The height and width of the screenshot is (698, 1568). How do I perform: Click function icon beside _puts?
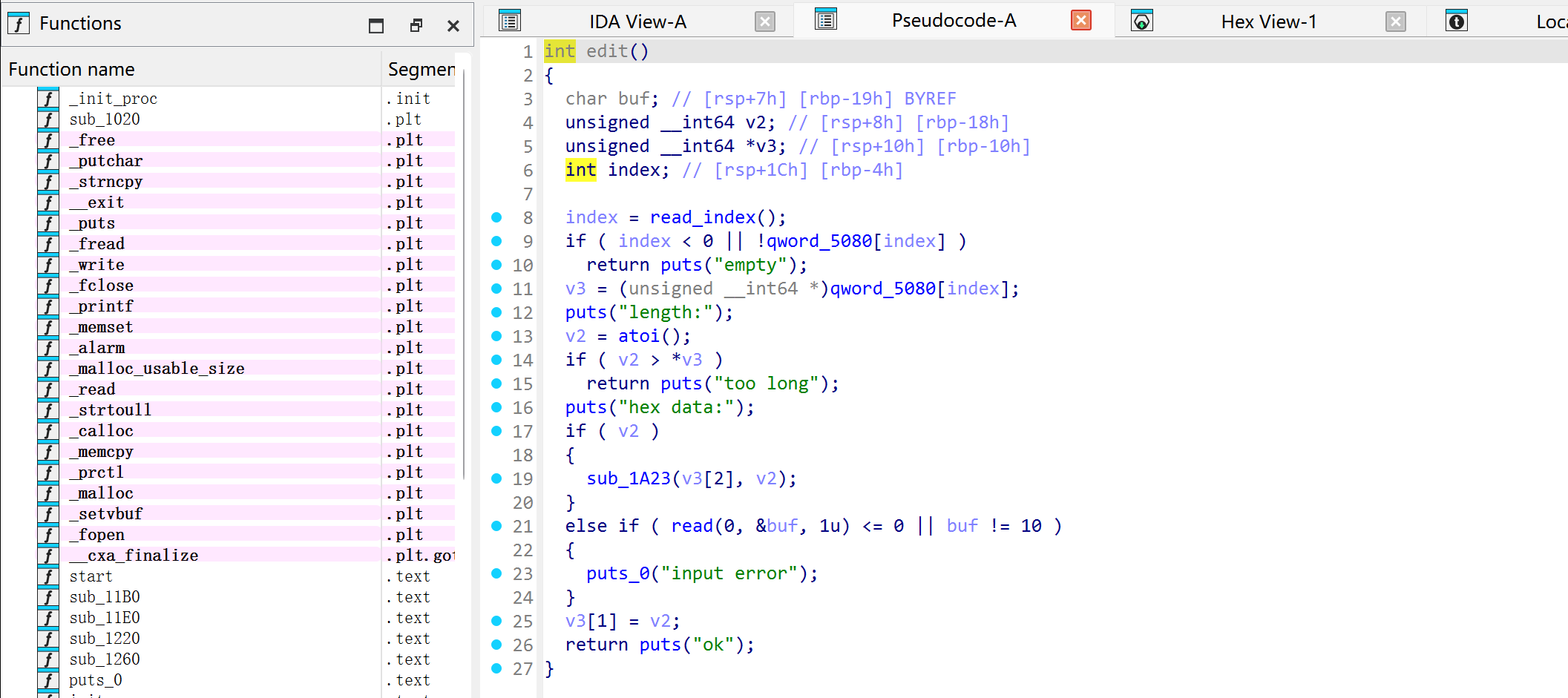point(48,223)
